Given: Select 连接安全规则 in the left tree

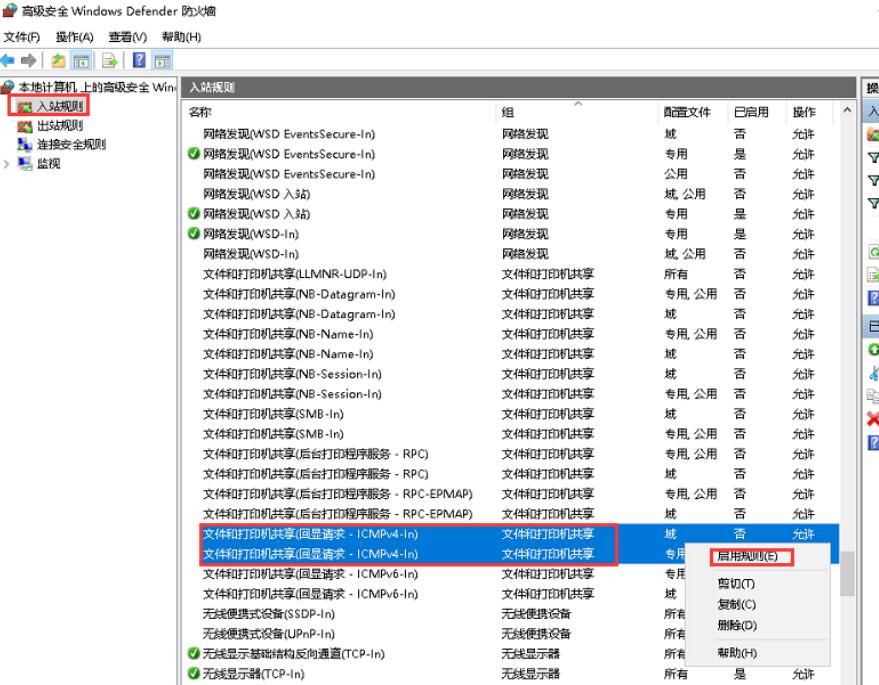Looking at the screenshot, I should (71, 145).
